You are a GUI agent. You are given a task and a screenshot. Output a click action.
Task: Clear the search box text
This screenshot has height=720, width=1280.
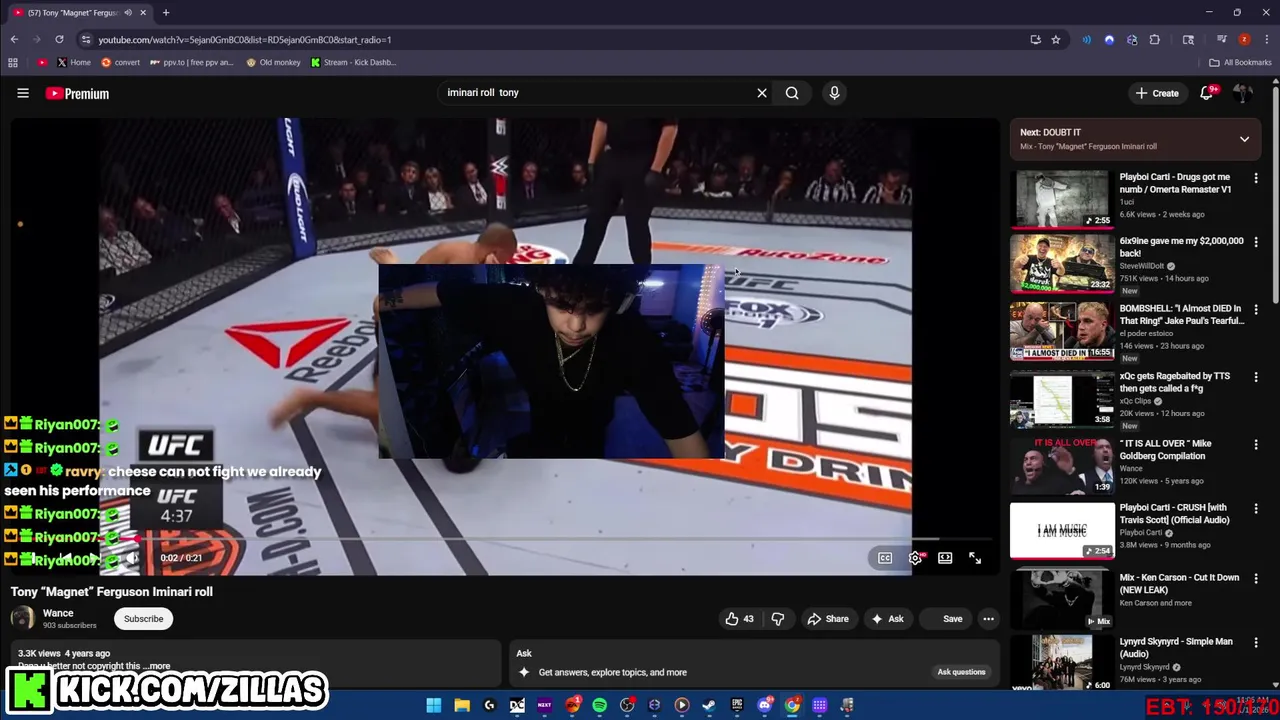pyautogui.click(x=762, y=93)
